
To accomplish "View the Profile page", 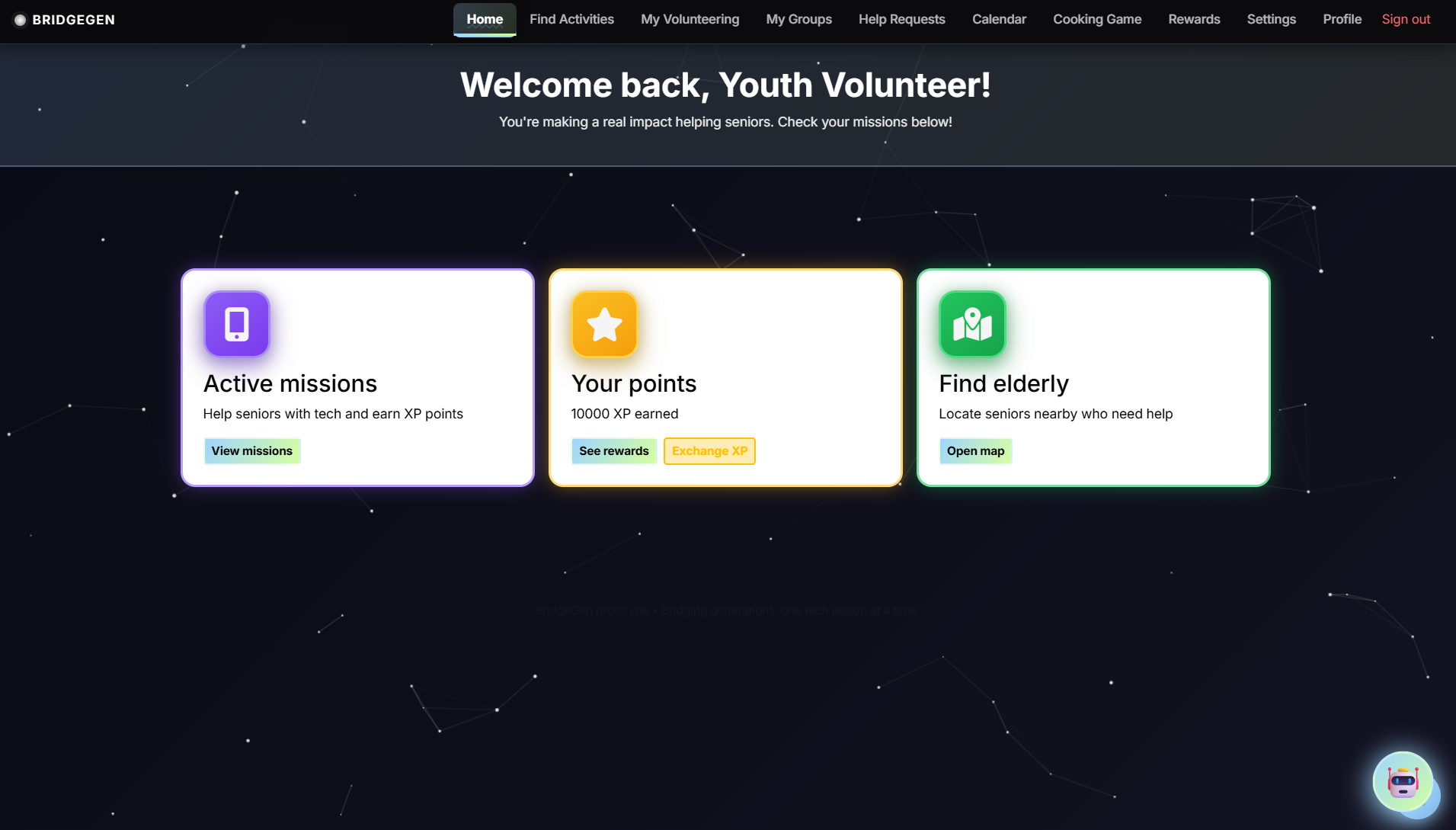I will (1342, 19).
